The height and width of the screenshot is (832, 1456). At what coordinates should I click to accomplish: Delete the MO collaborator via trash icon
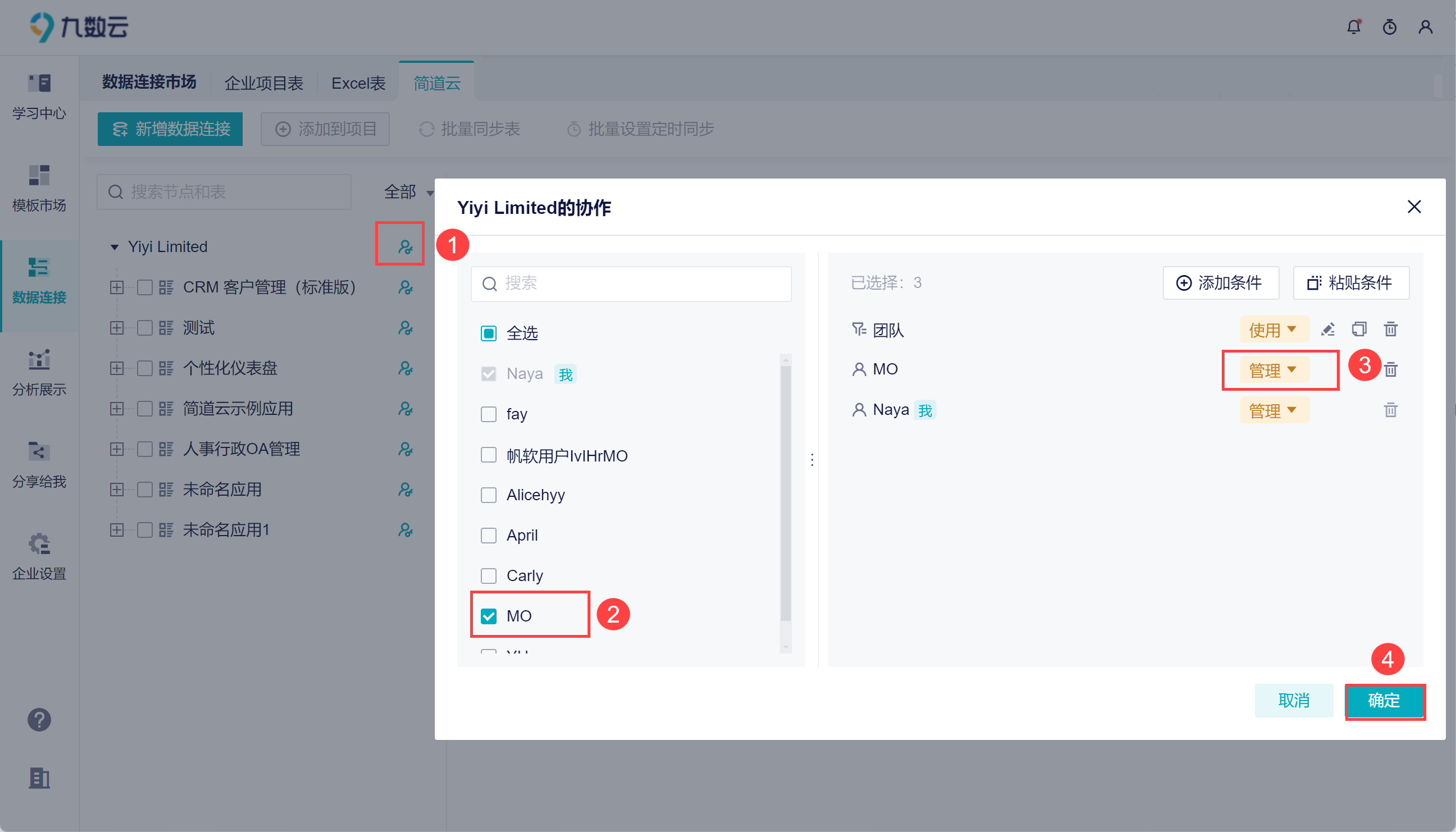(x=1391, y=370)
